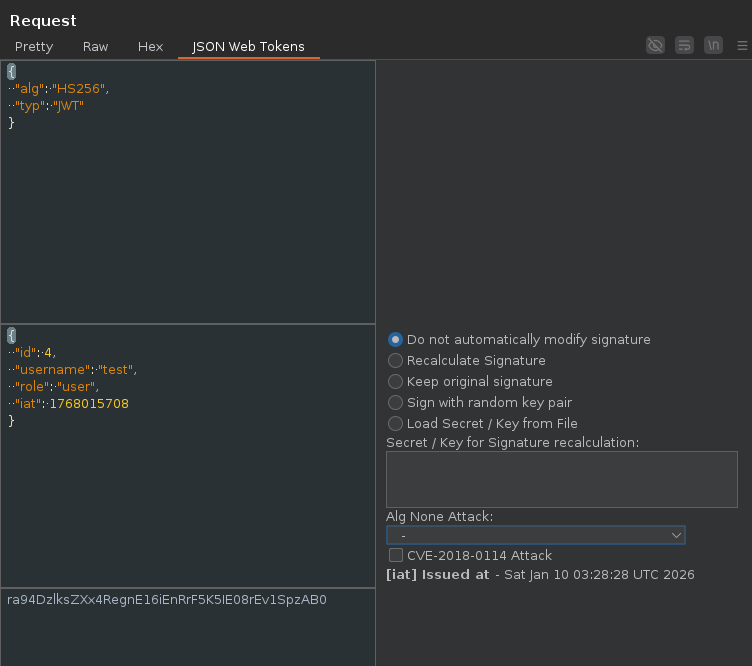
Task: Click the Issued at timestamp text
Action: 540,574
